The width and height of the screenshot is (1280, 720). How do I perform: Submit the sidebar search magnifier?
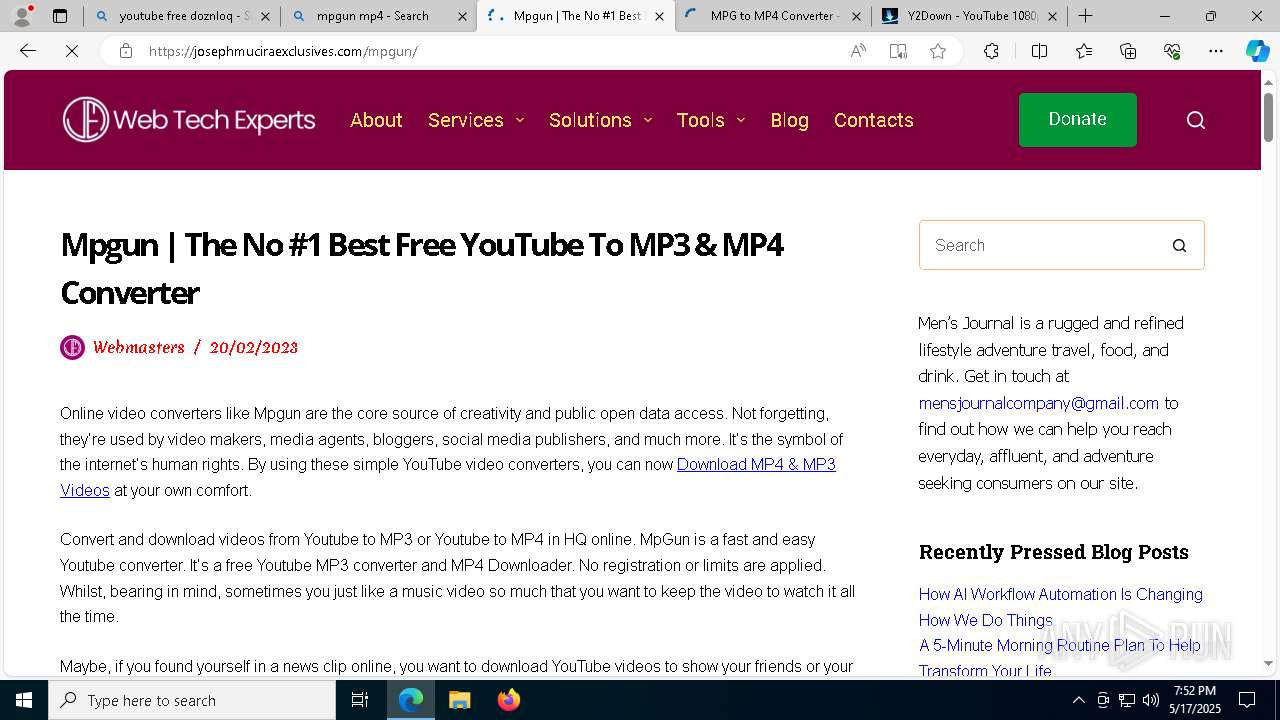coord(1180,245)
